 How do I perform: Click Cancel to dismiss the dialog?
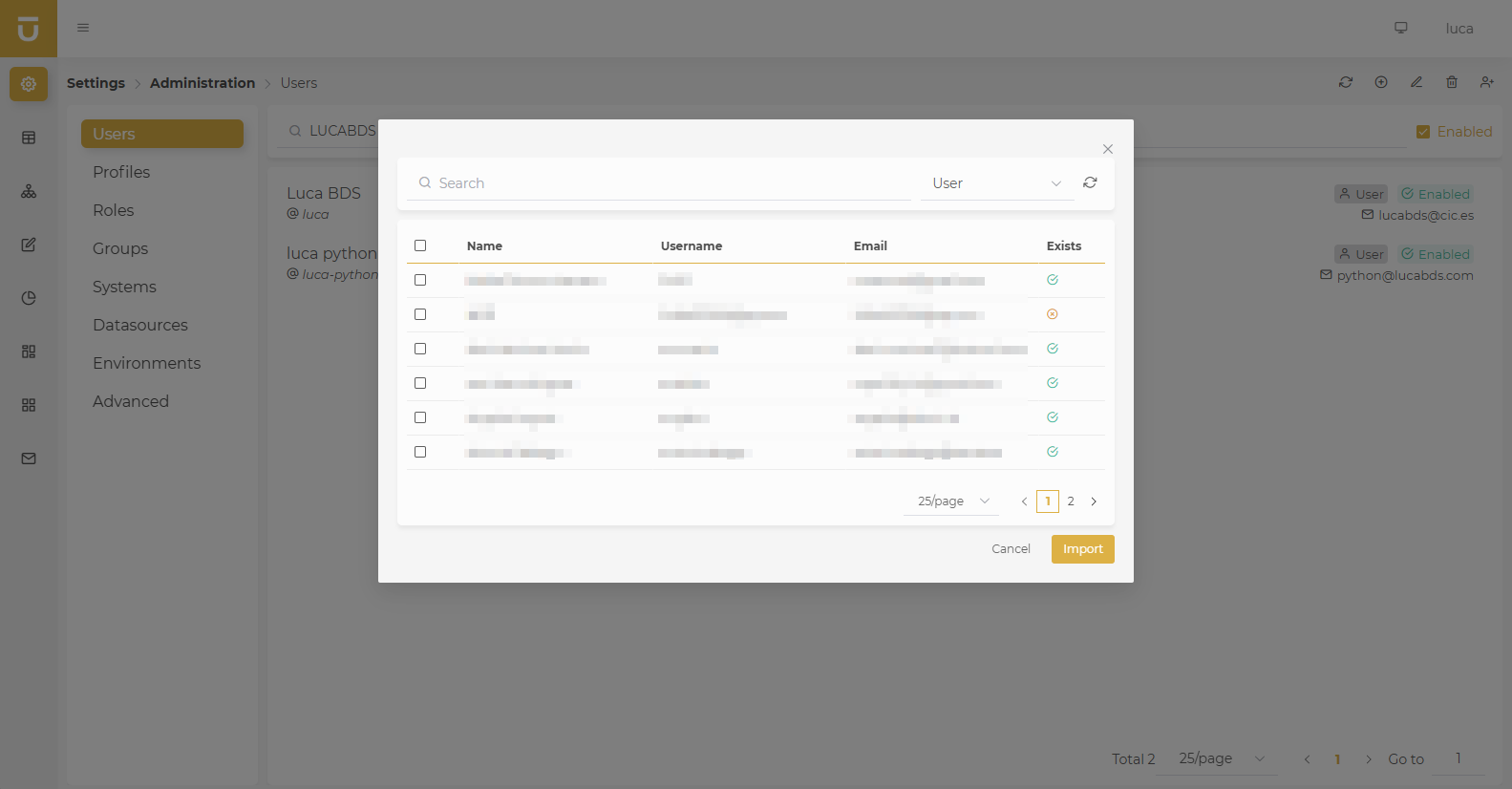point(1011,549)
